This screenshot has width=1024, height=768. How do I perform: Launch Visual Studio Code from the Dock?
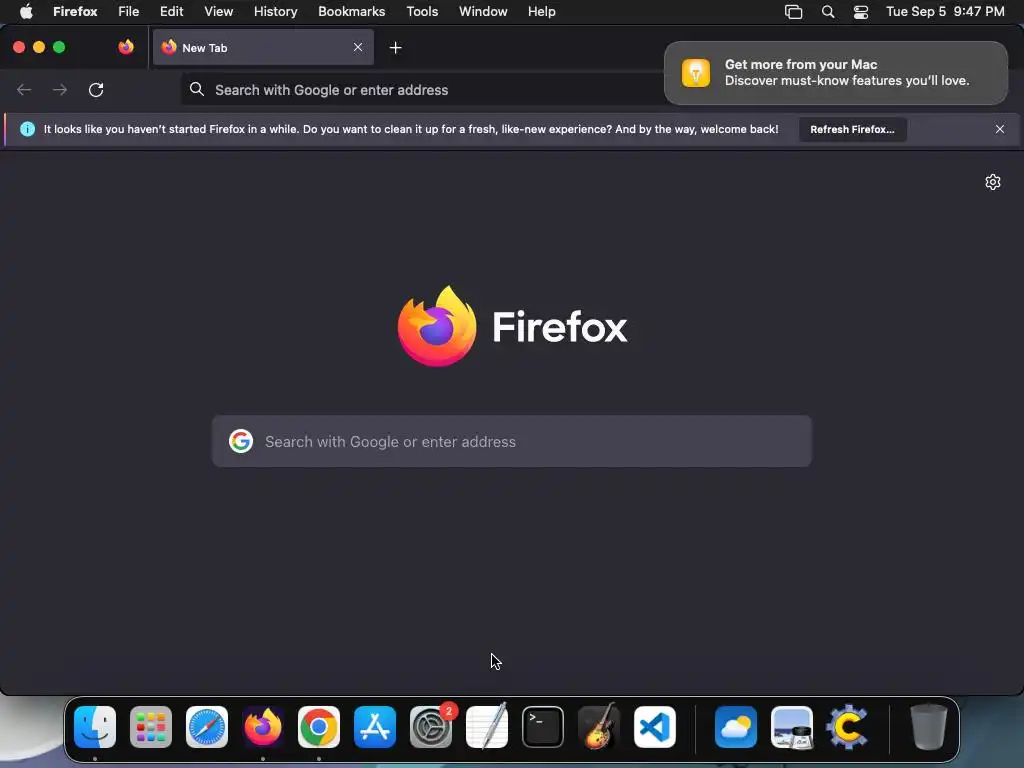(x=655, y=727)
